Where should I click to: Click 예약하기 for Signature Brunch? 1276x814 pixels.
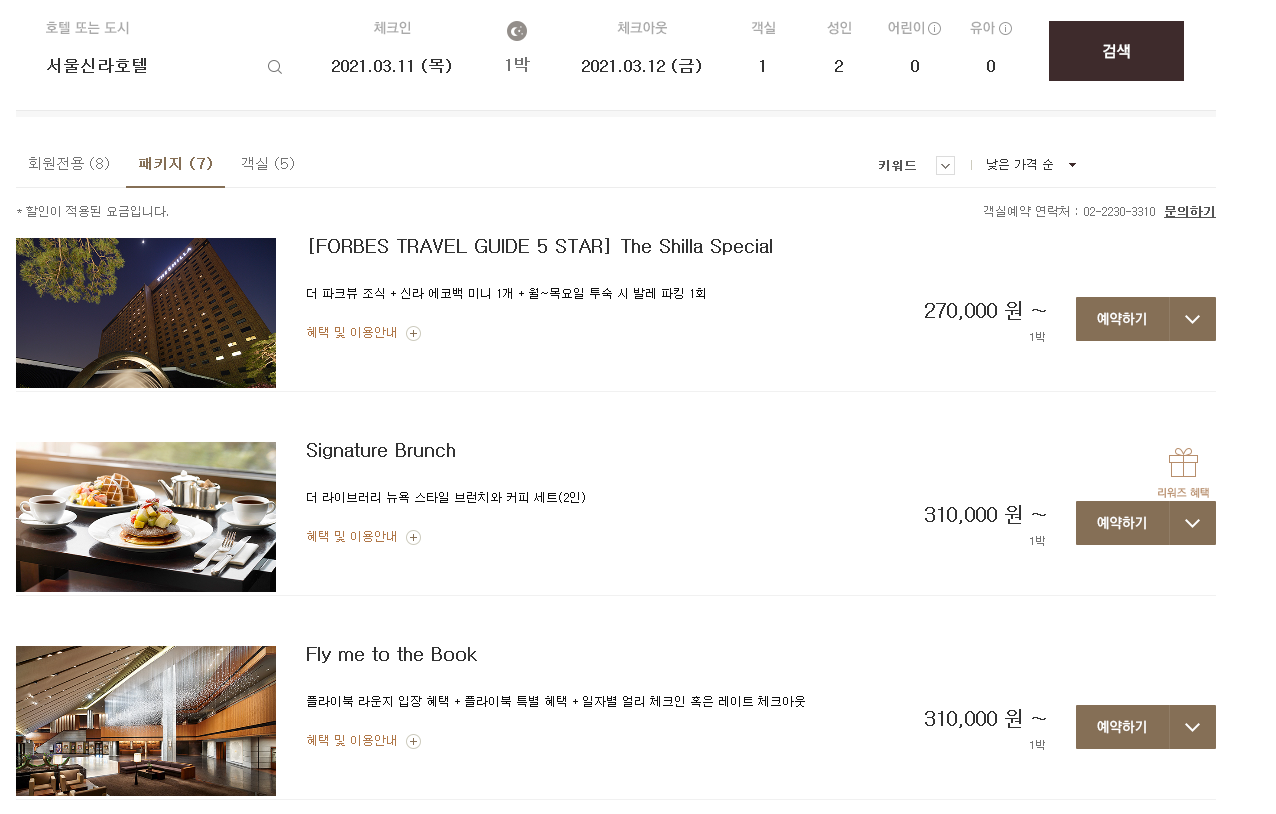pos(1122,523)
